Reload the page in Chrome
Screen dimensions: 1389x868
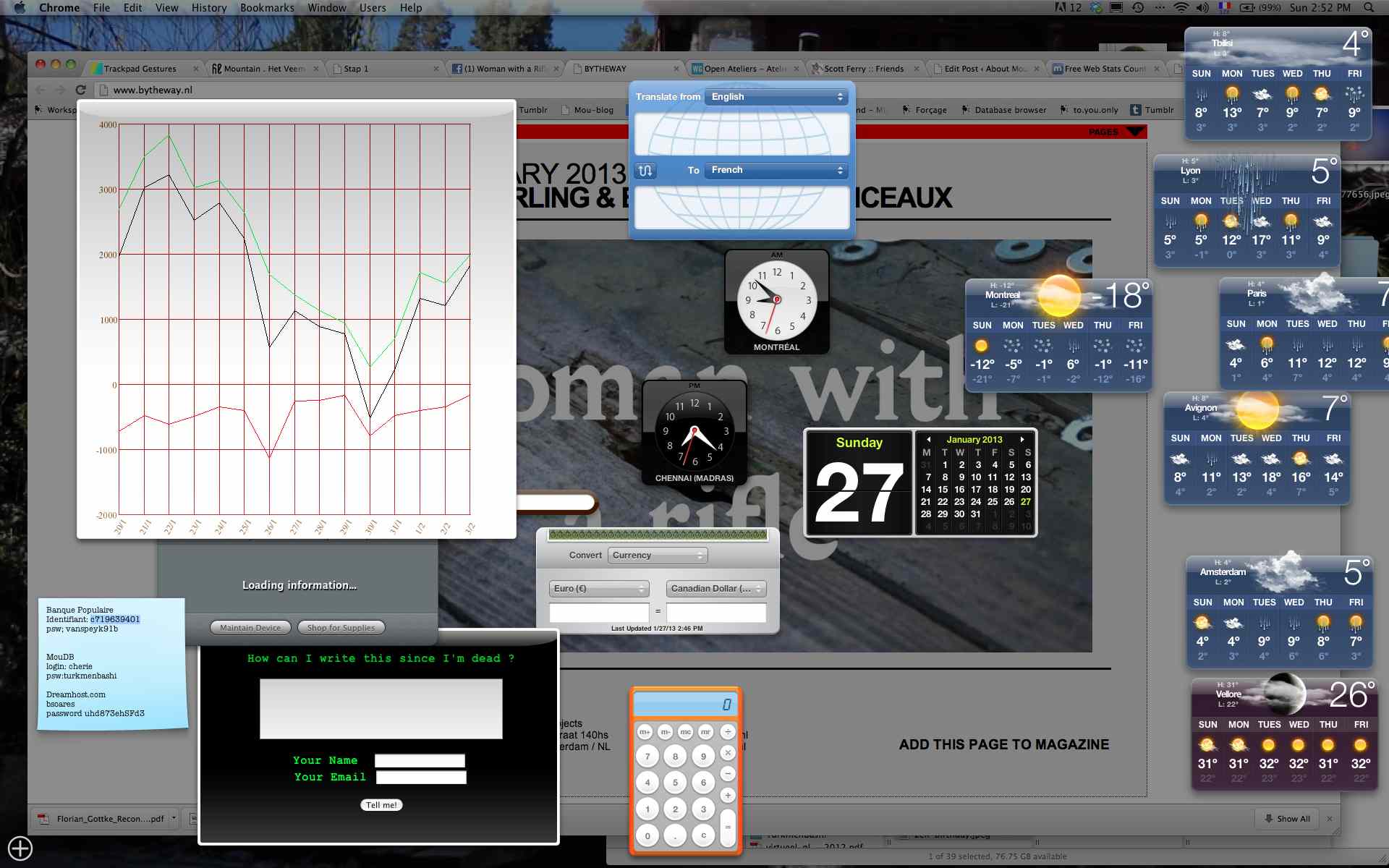click(81, 90)
